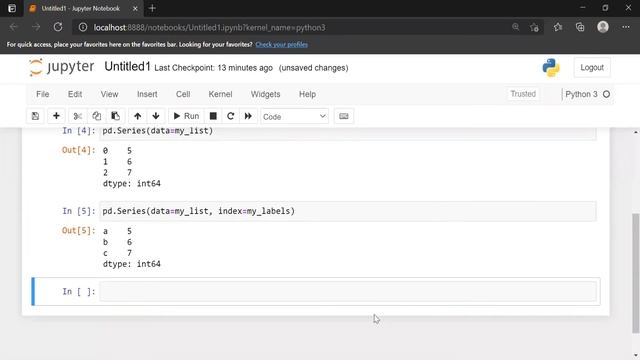
Task: Click the Last Checkpoint text
Action: click(x=213, y=68)
